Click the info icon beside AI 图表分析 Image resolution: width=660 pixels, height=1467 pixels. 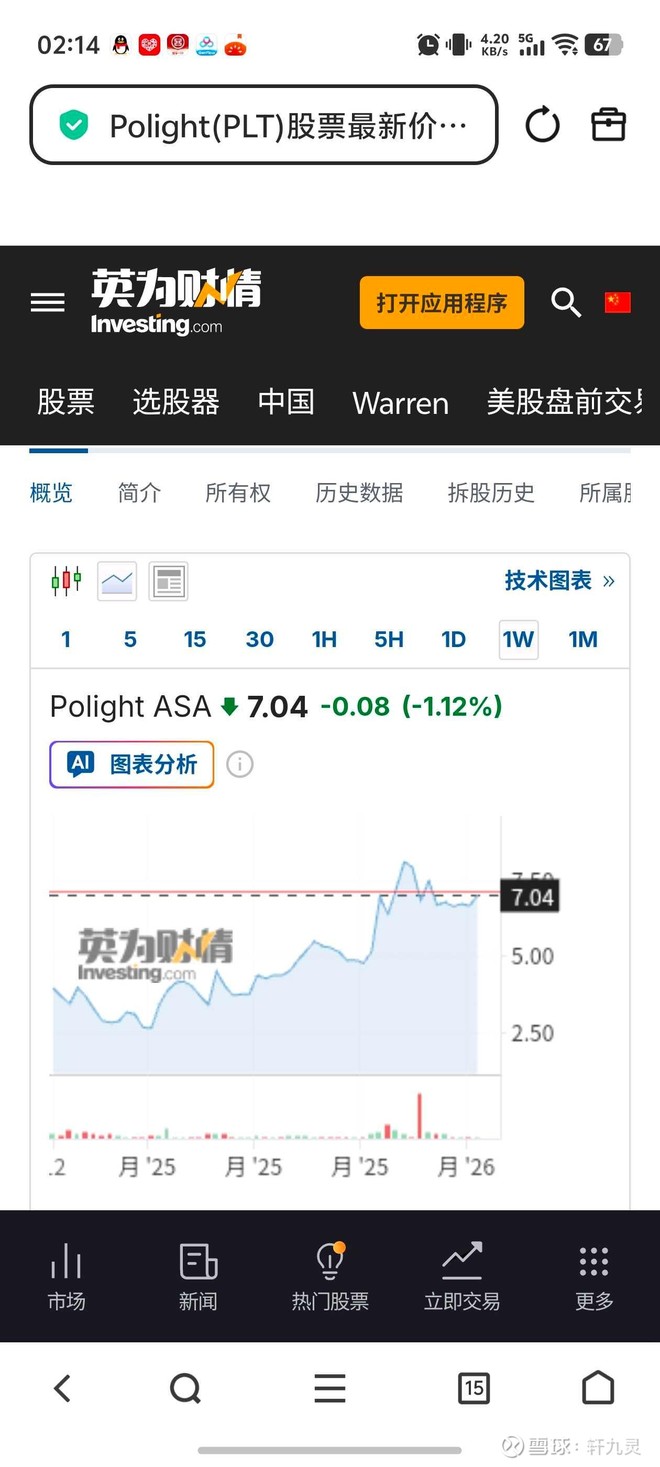240,764
